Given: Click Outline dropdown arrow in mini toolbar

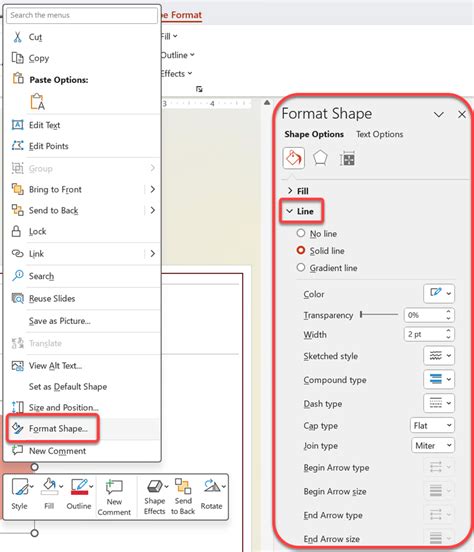Looking at the screenshot, I should [x=91, y=486].
